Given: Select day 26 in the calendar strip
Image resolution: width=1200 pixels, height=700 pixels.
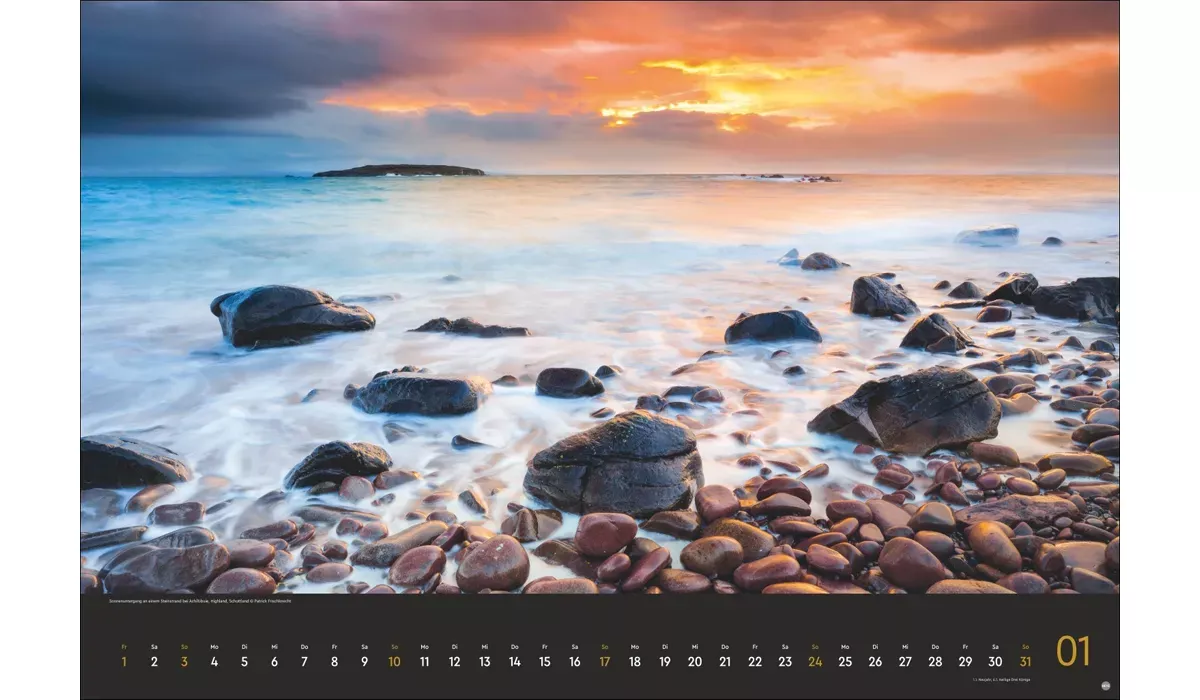Looking at the screenshot, I should click(875, 656).
